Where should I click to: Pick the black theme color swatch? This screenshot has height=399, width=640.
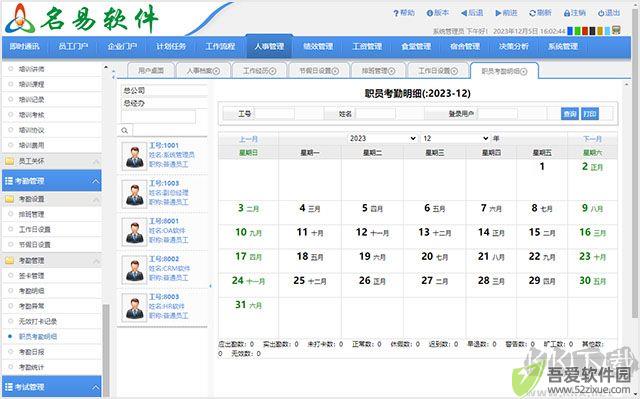592,31
